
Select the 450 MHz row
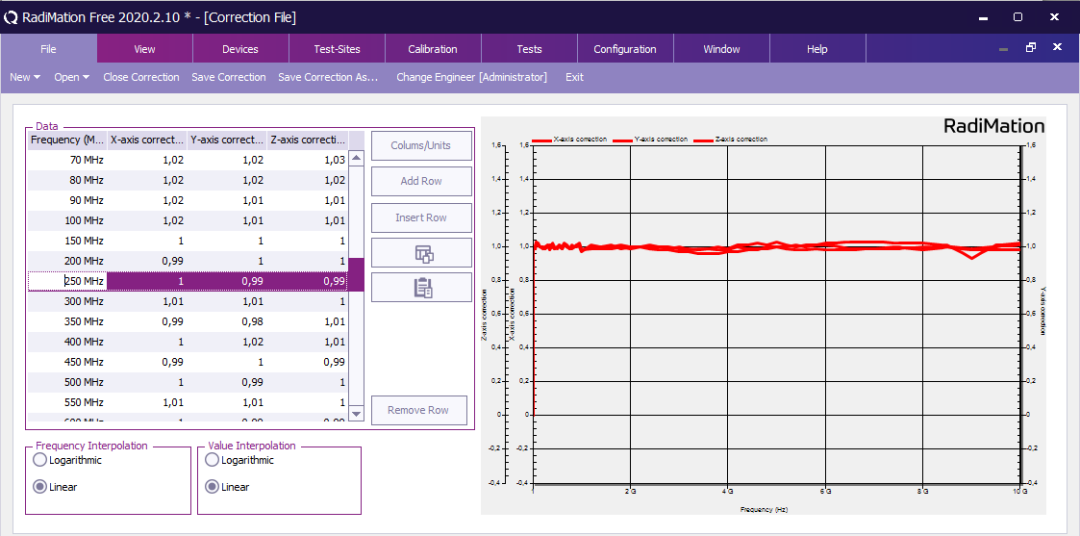(x=188, y=362)
